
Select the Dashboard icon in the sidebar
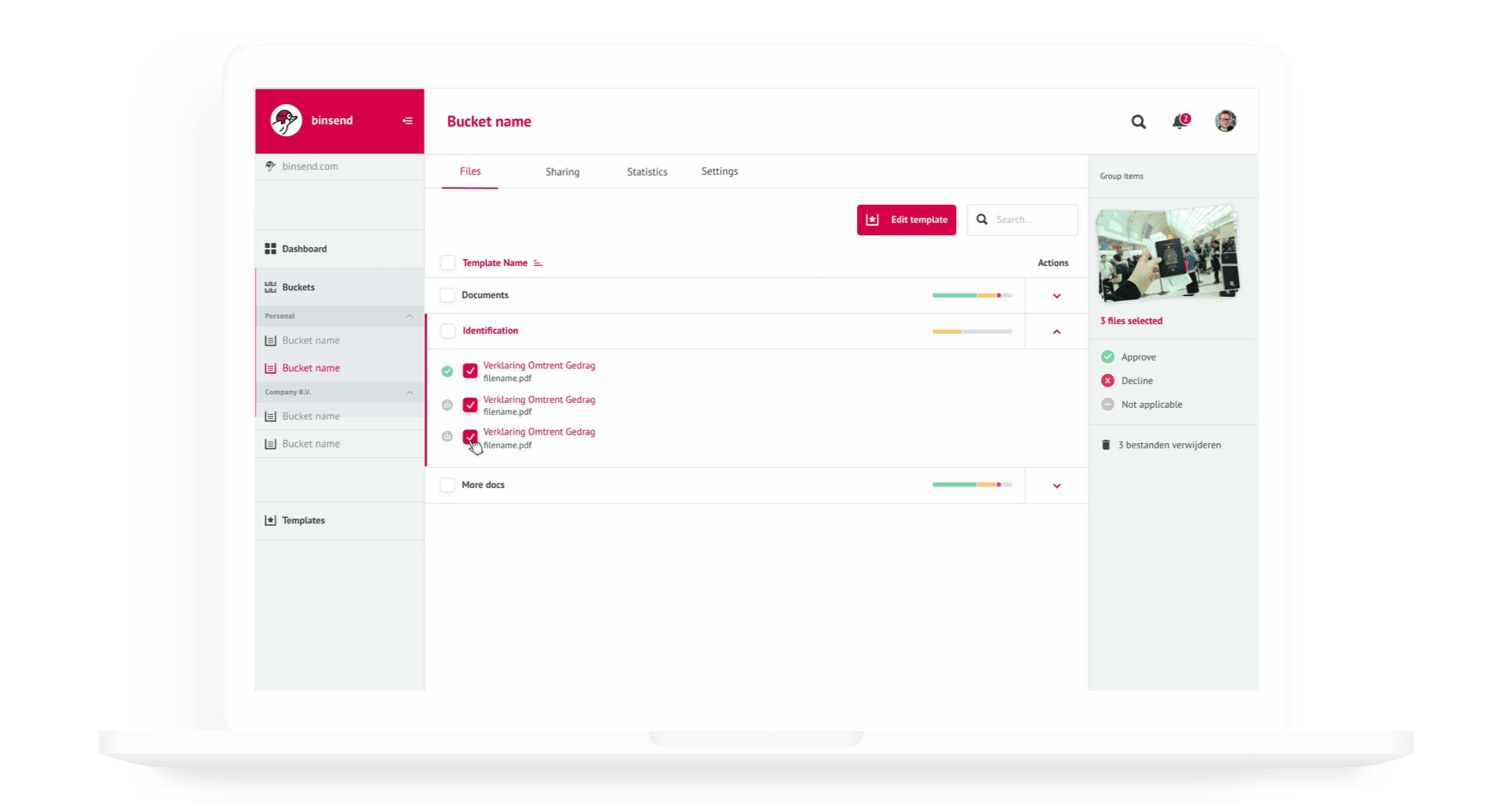[x=271, y=249]
